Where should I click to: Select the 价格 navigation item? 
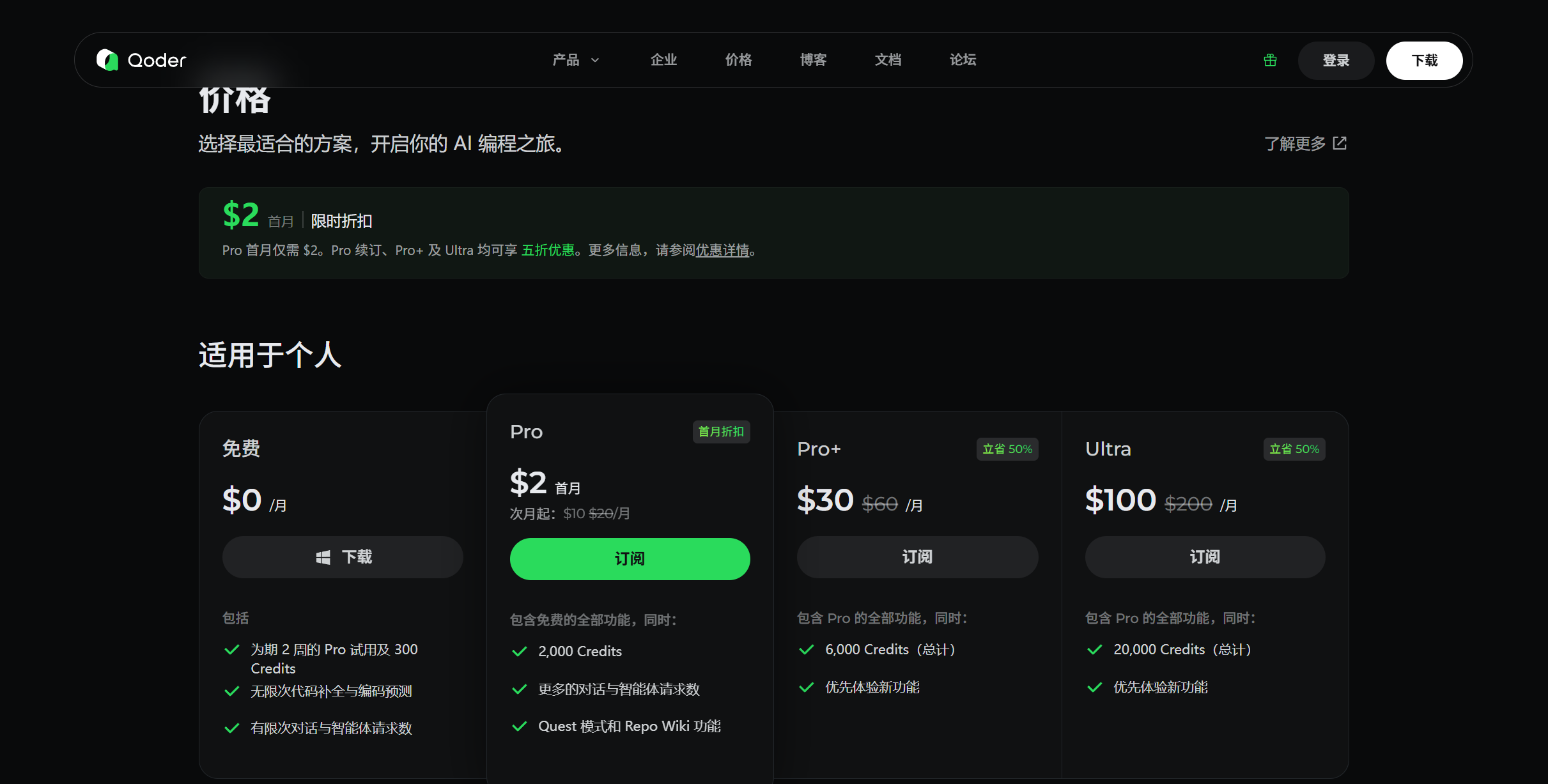[x=738, y=59]
